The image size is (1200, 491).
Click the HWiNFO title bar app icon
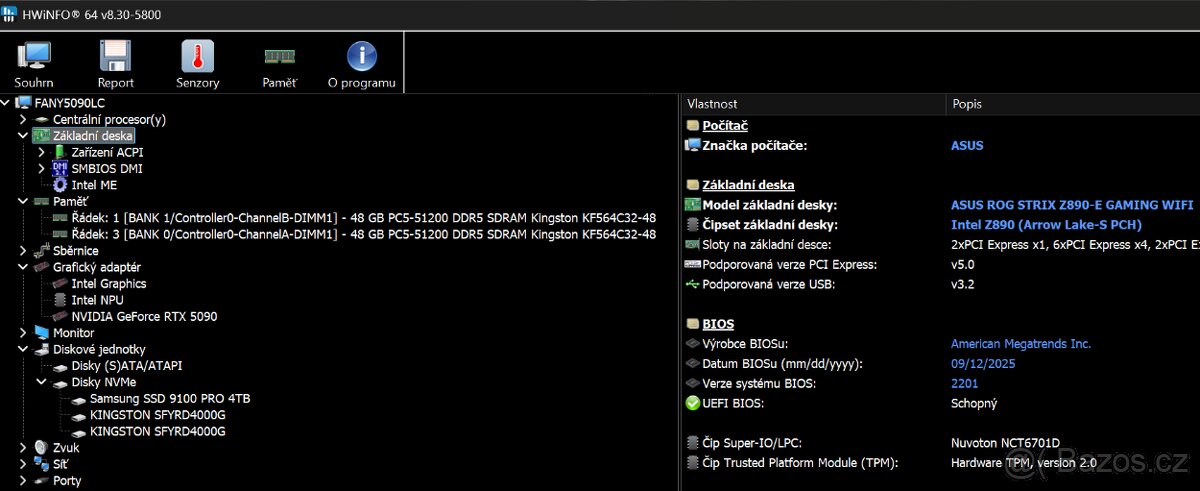point(10,14)
